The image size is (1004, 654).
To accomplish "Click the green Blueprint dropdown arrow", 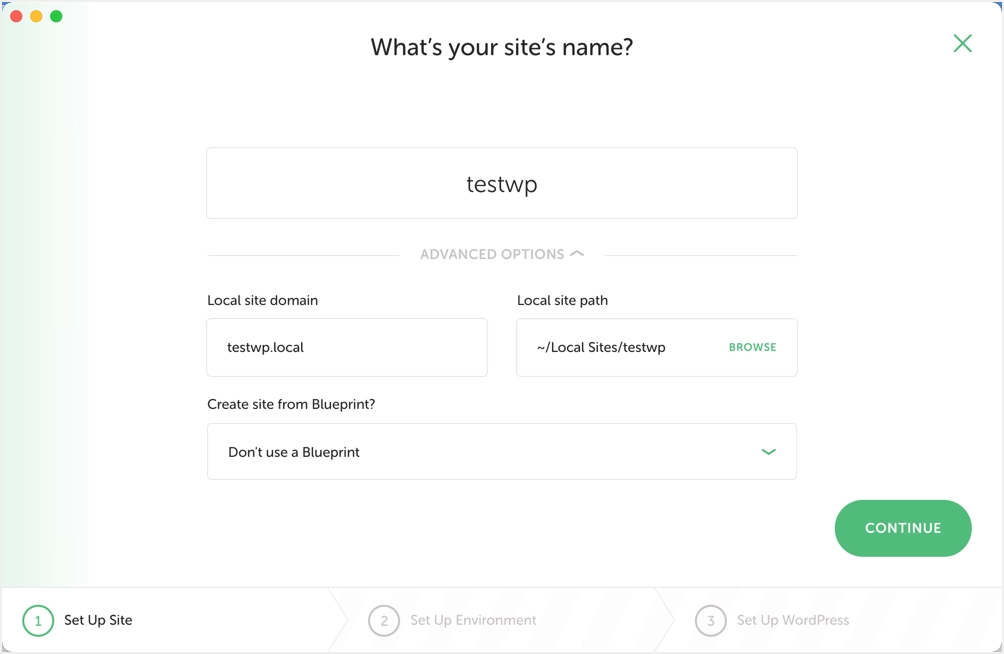I will (x=768, y=452).
